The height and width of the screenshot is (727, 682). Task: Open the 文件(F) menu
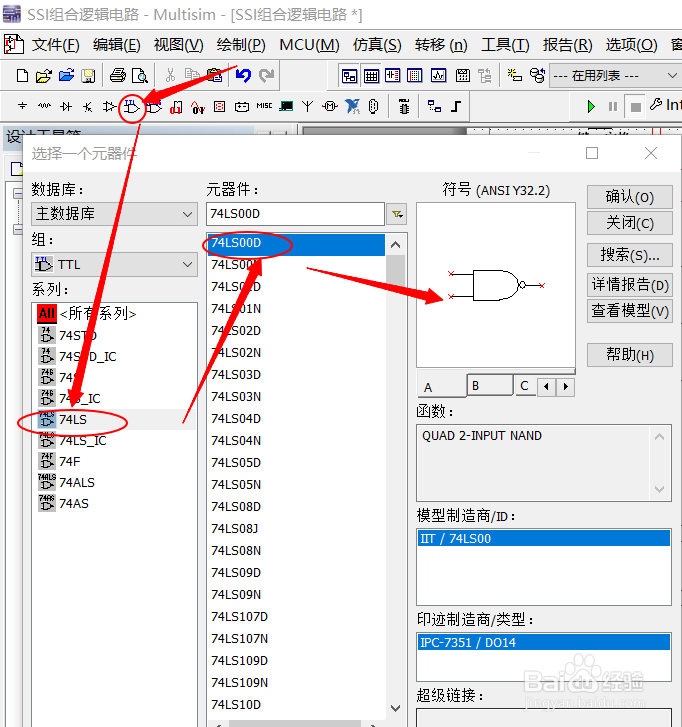(55, 45)
